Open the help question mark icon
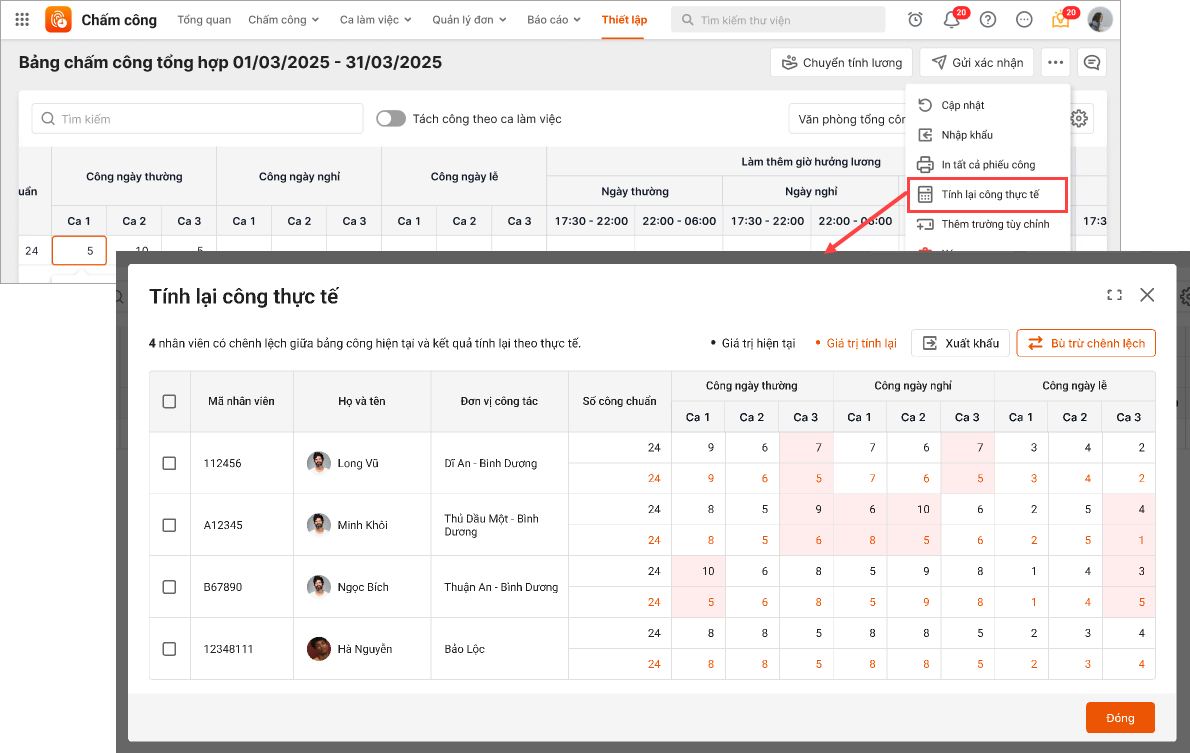 coord(988,20)
